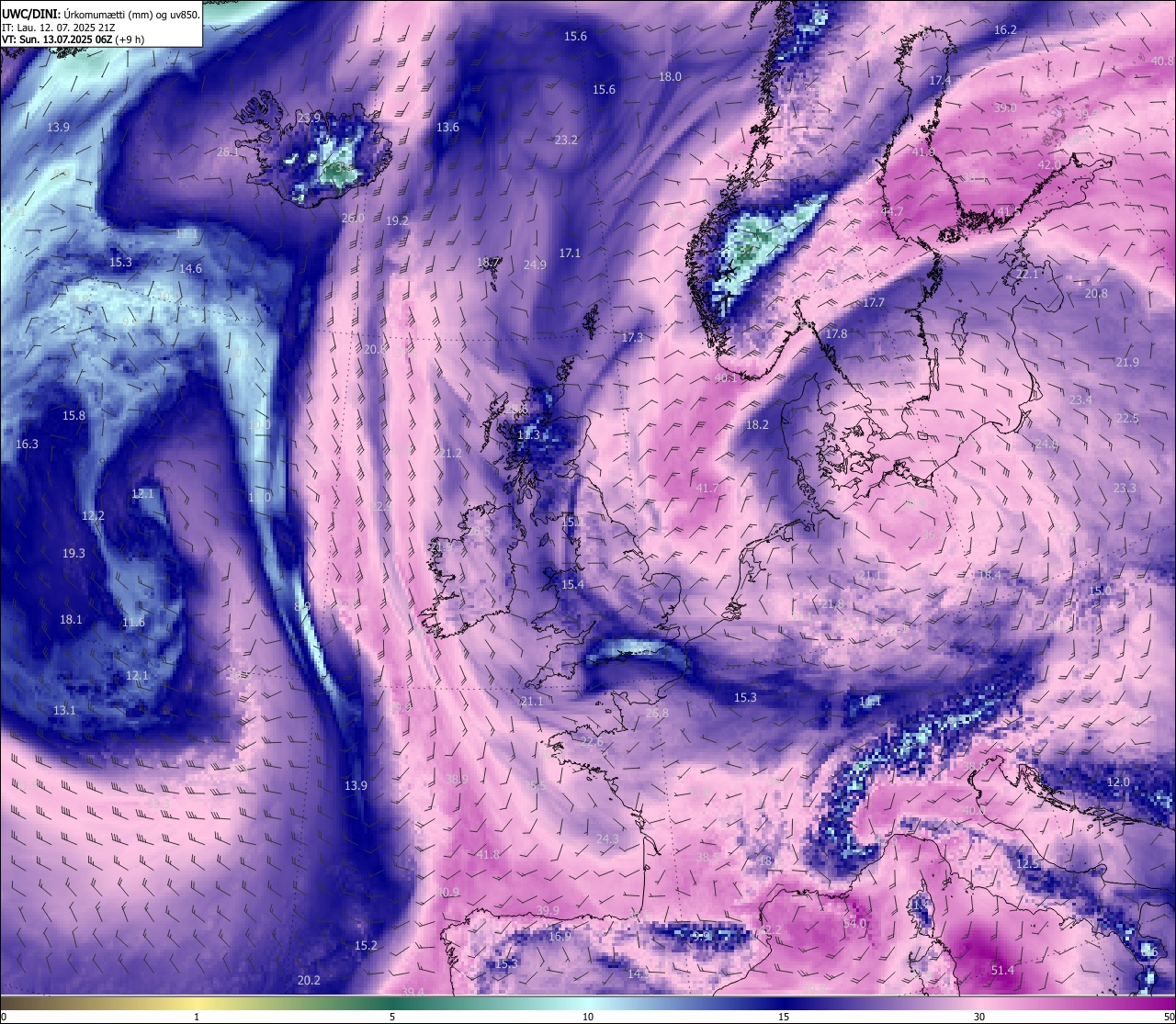
Task: Click the 14.6 value label
Action: pyautogui.click(x=190, y=269)
